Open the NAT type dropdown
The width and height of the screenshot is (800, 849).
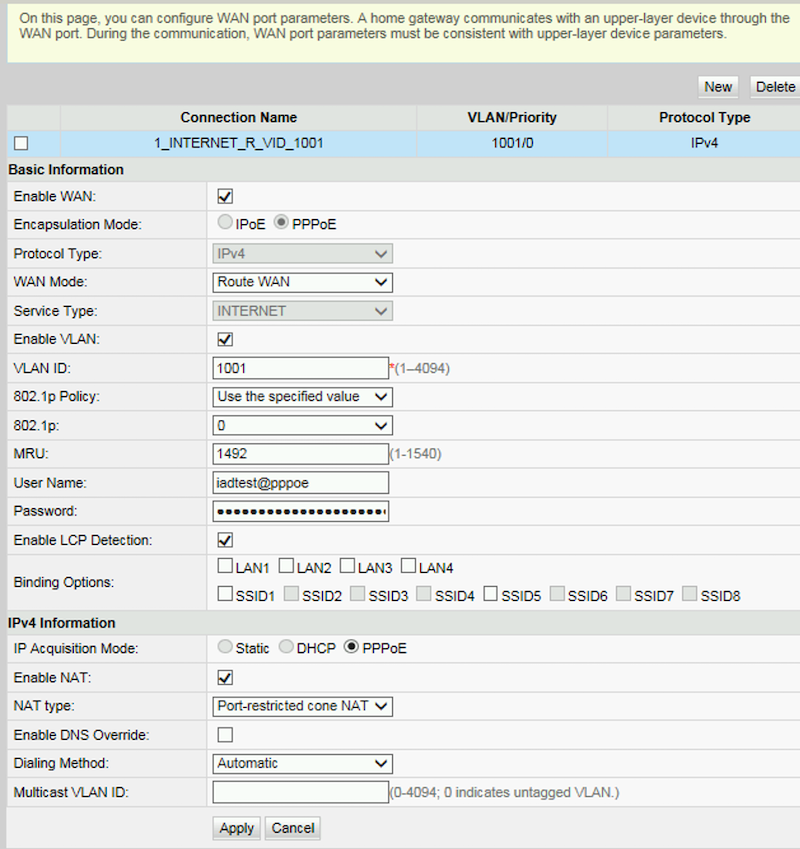303,706
